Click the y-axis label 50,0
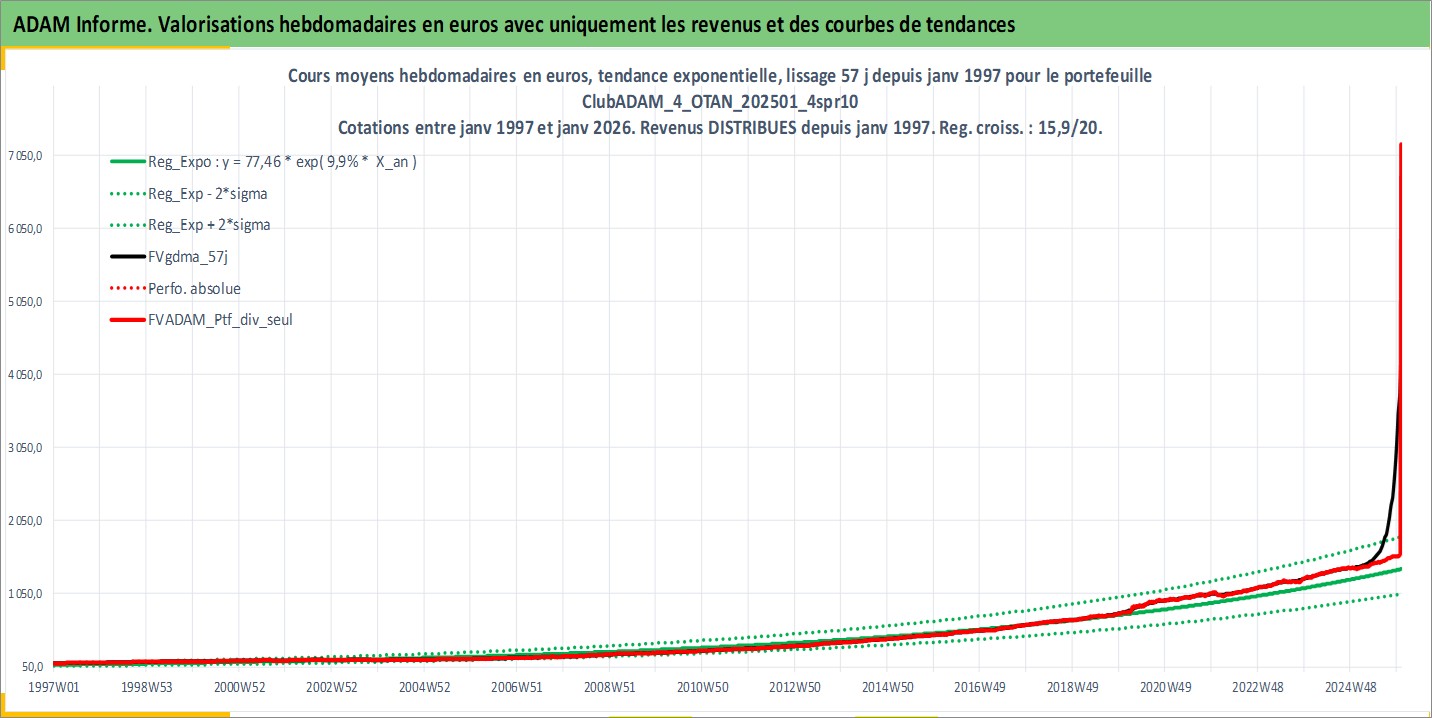This screenshot has height=718, width=1432. click(x=32, y=667)
